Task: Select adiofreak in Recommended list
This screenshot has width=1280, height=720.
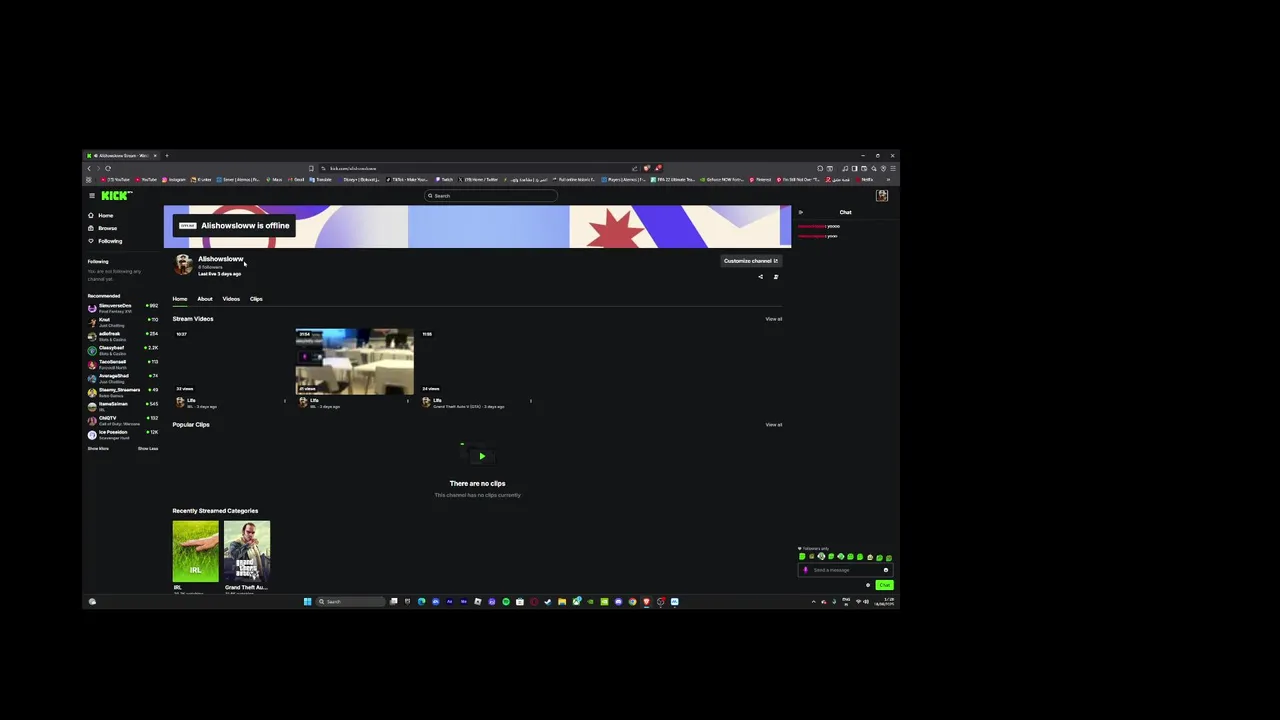Action: [123, 336]
